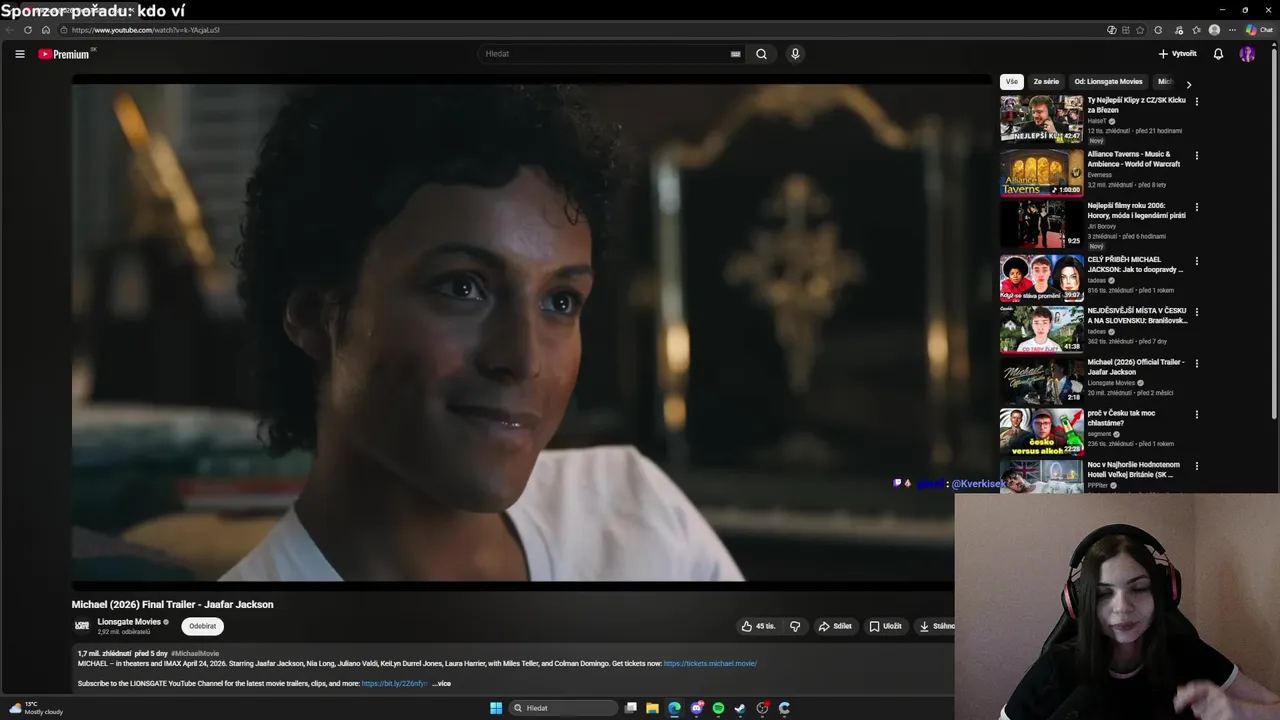Click the #MichaelMovie hashtag

[195, 654]
